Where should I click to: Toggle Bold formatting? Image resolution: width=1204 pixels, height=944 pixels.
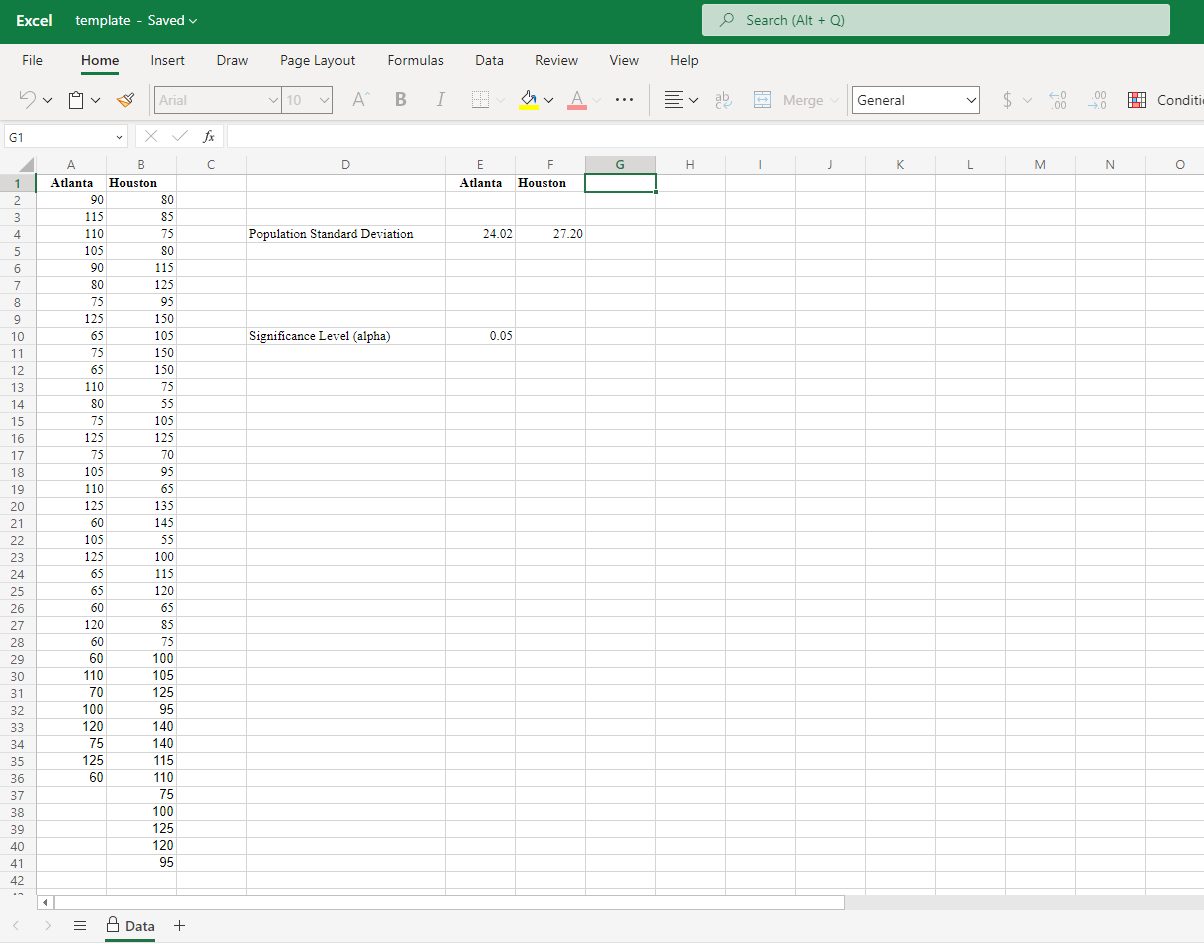[x=401, y=100]
